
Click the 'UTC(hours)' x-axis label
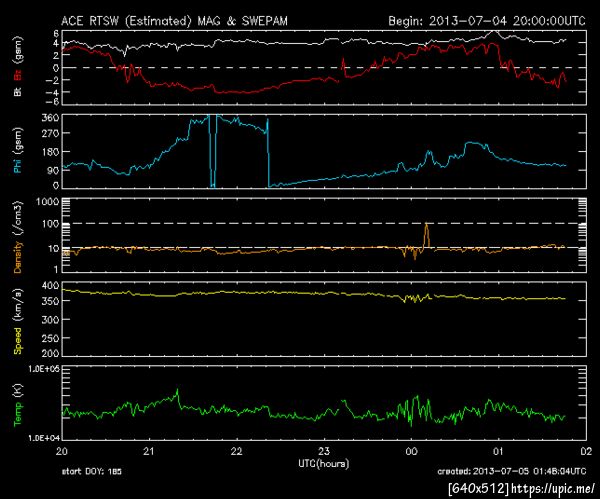[x=324, y=464]
